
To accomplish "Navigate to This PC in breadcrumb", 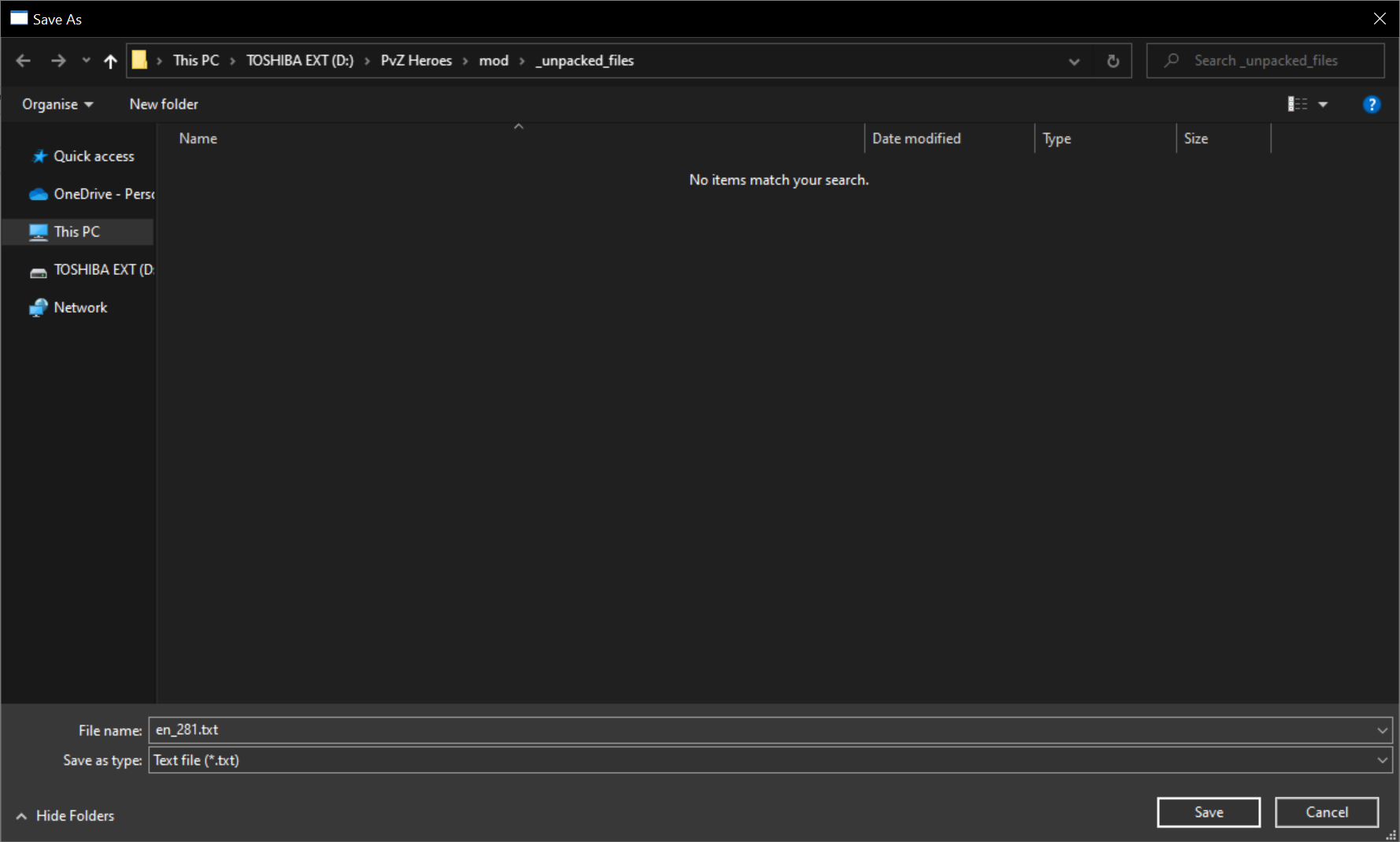I will [x=196, y=61].
